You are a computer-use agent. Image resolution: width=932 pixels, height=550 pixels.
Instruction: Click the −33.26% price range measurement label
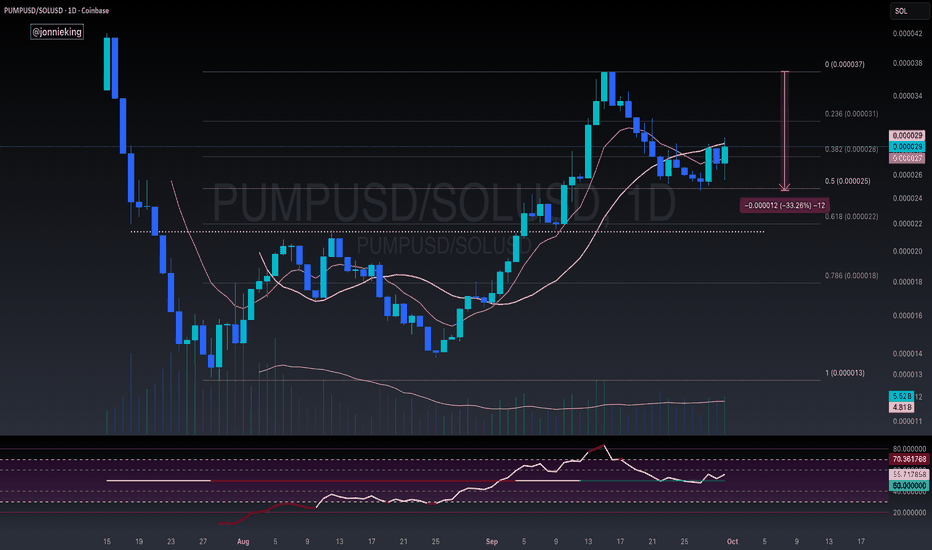tap(783, 205)
